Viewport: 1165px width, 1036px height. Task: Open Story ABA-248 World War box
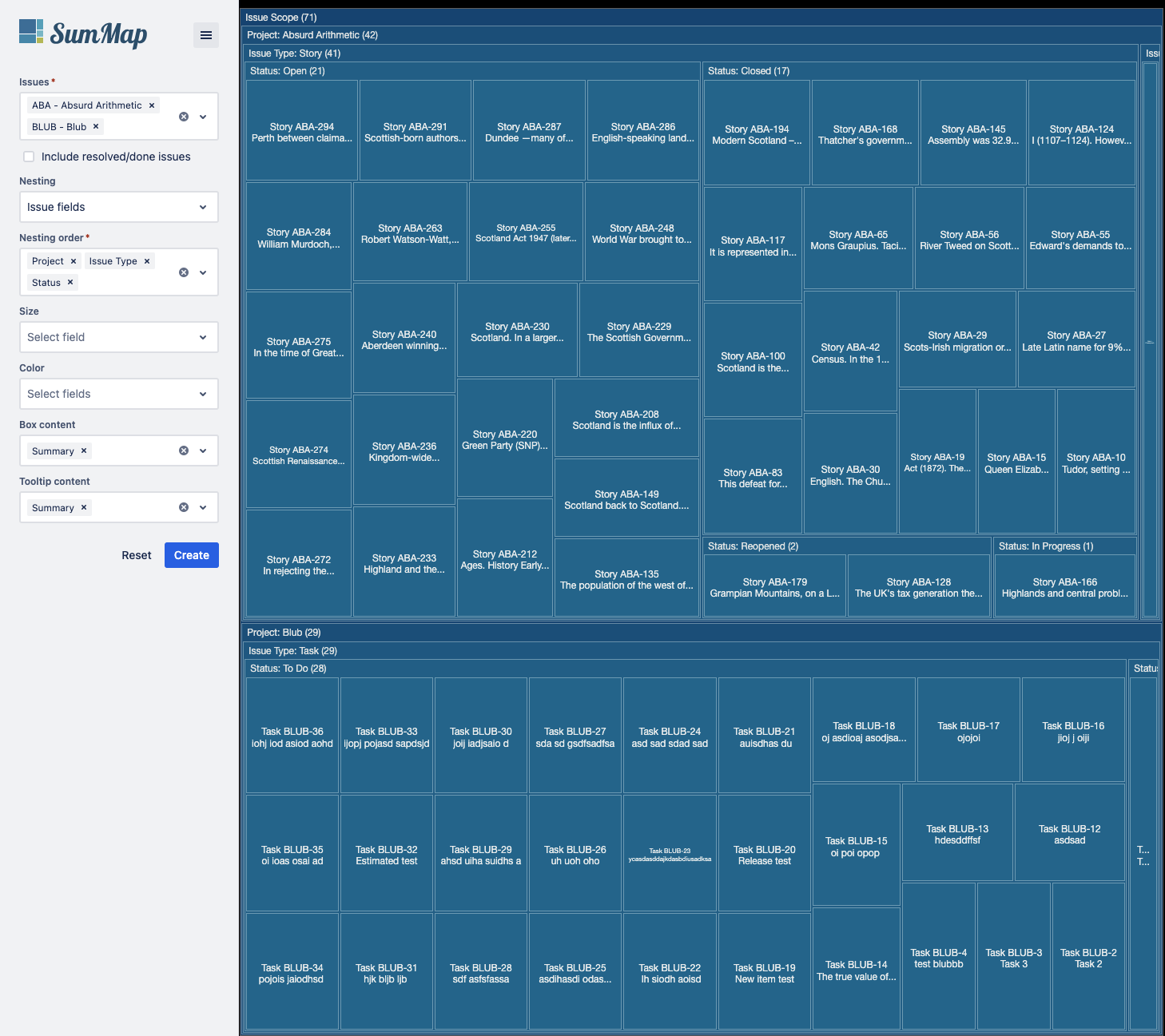pyautogui.click(x=642, y=232)
